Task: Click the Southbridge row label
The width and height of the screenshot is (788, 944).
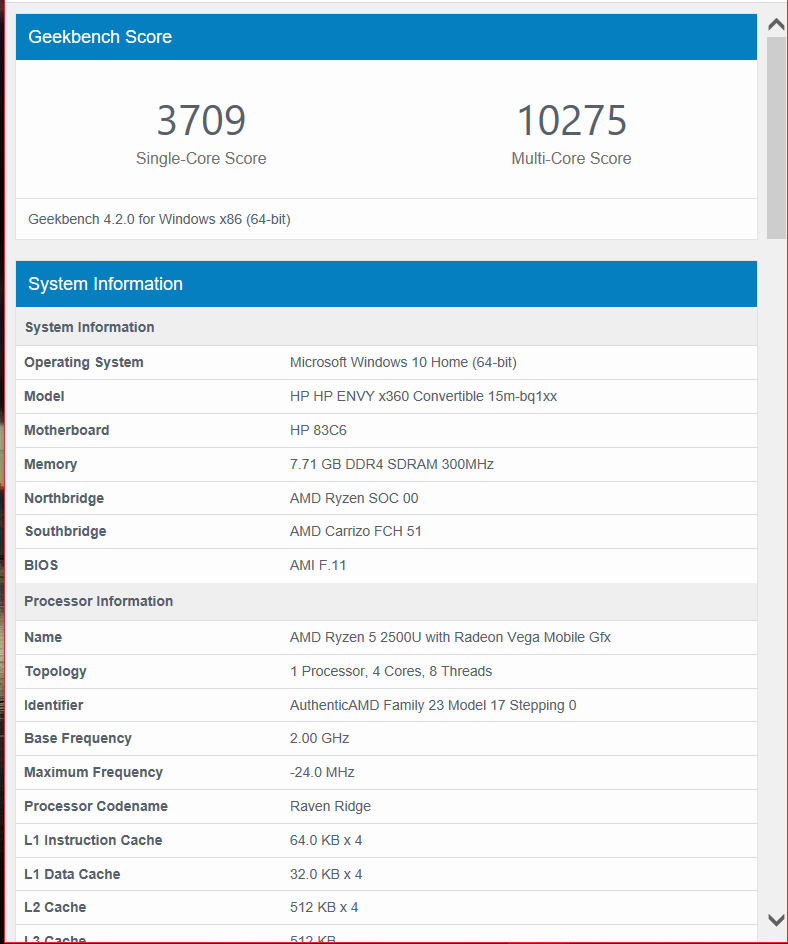Action: [x=65, y=531]
